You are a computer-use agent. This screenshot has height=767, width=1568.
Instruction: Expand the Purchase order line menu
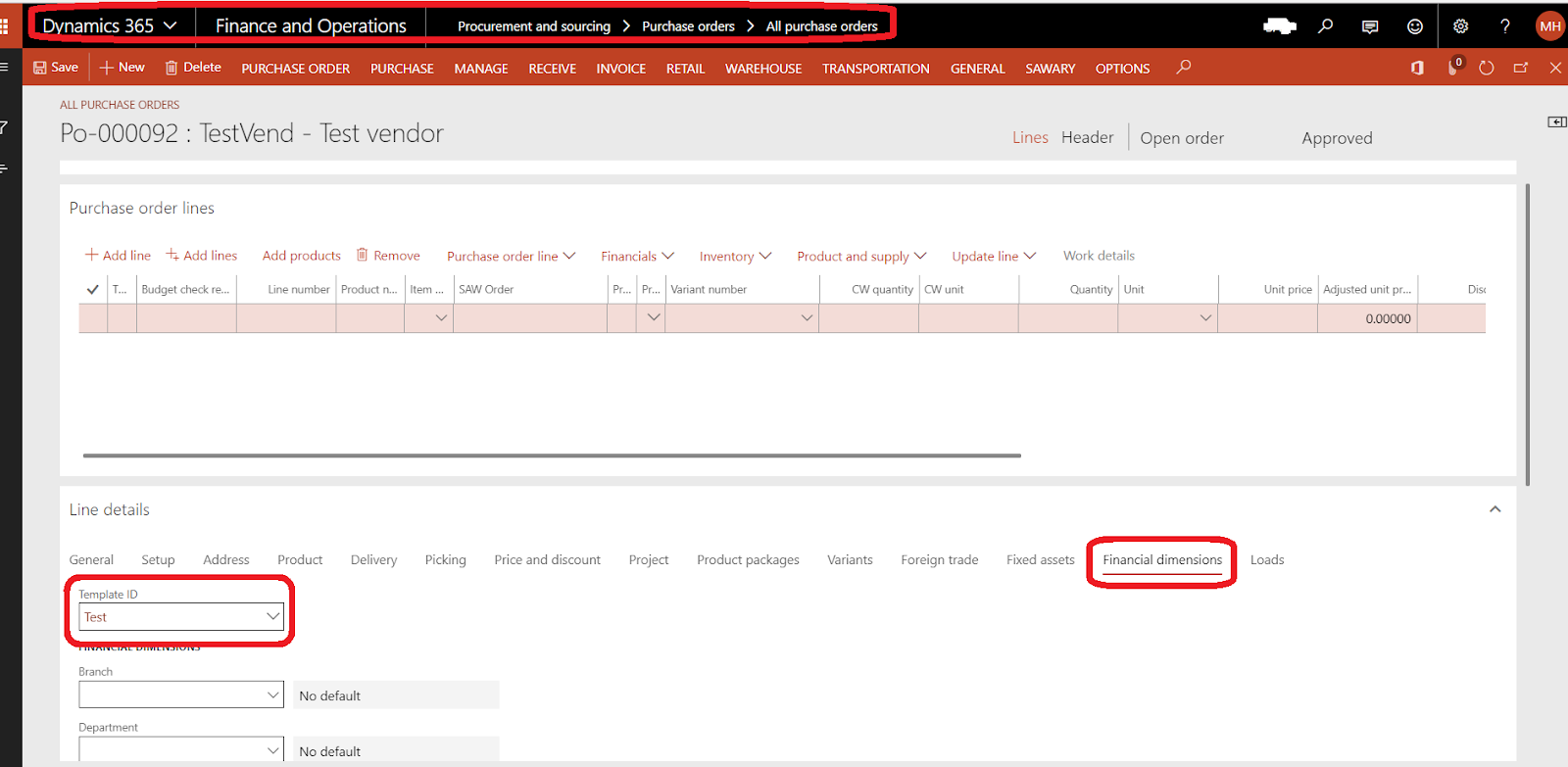tap(512, 256)
